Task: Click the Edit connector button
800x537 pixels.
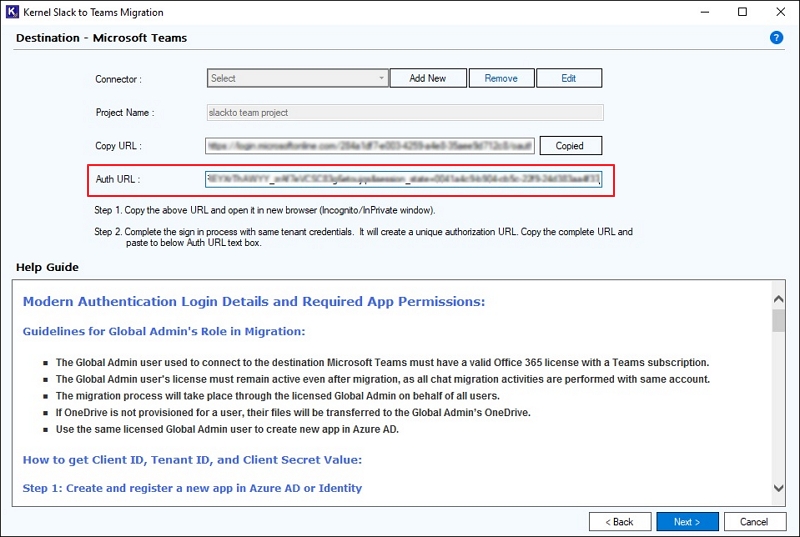Action: click(x=569, y=78)
